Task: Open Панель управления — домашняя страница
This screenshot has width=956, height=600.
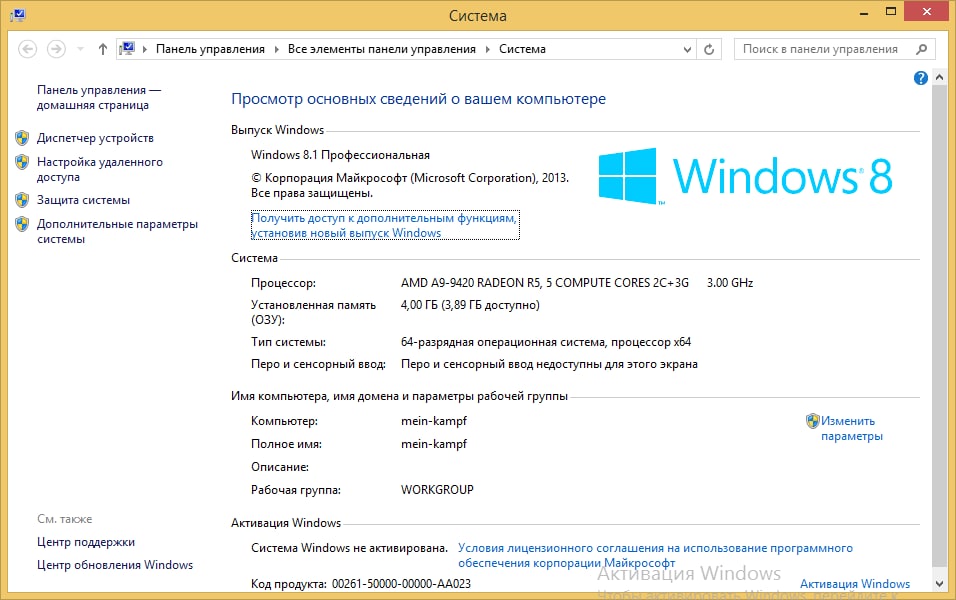Action: [99, 98]
